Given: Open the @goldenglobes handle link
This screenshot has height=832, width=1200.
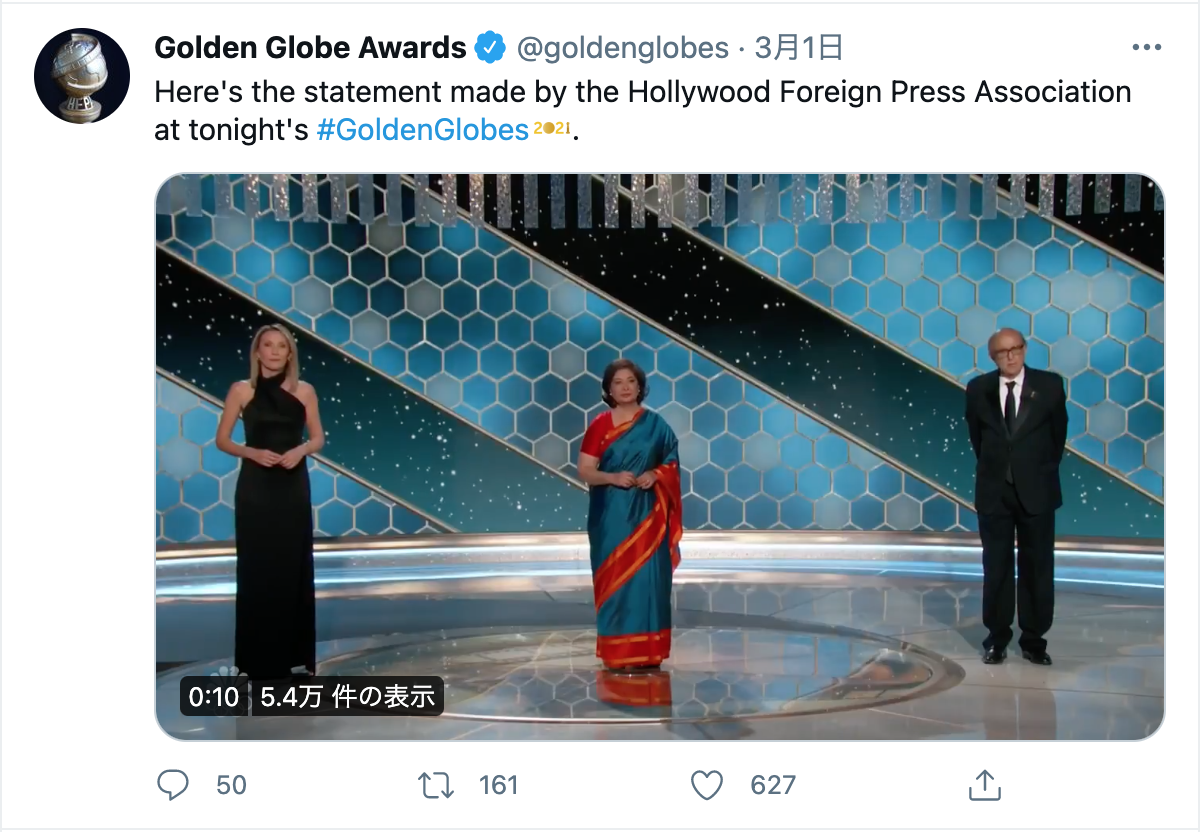Looking at the screenshot, I should pyautogui.click(x=622, y=47).
